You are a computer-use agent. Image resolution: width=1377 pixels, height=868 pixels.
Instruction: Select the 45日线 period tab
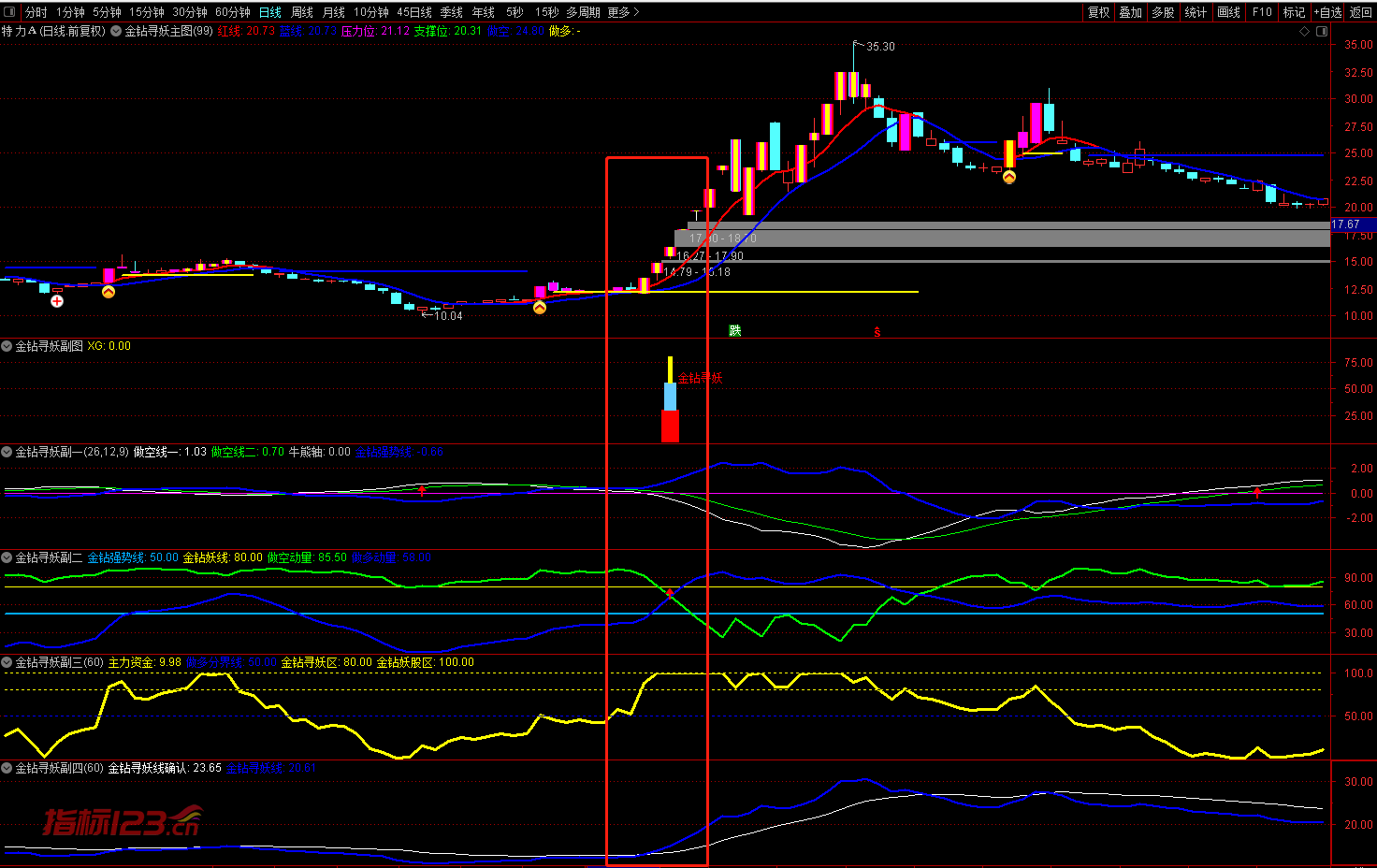(x=414, y=12)
